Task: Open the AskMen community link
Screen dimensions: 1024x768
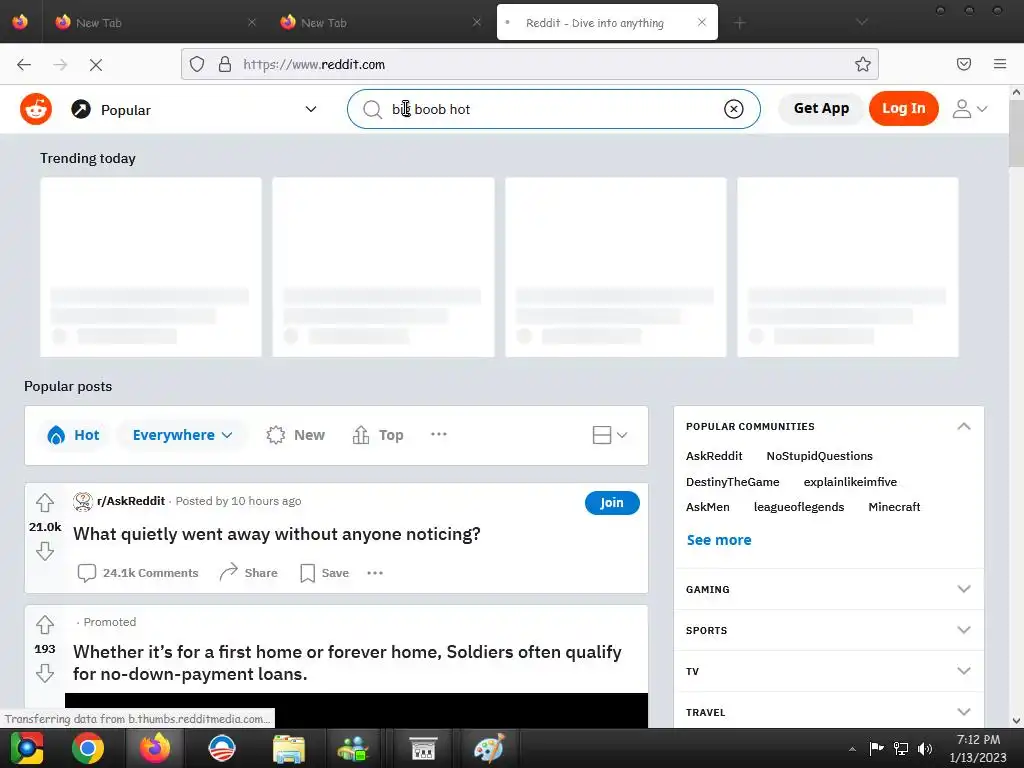Action: (707, 507)
